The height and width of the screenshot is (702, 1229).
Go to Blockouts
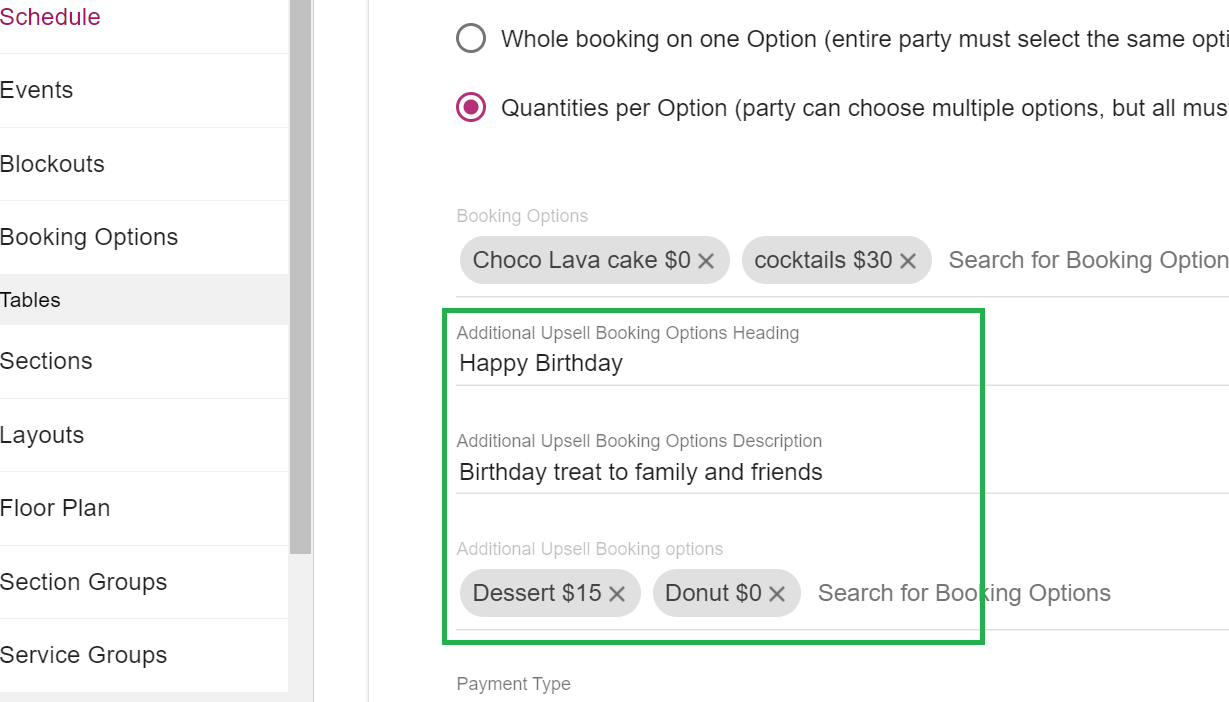52,163
